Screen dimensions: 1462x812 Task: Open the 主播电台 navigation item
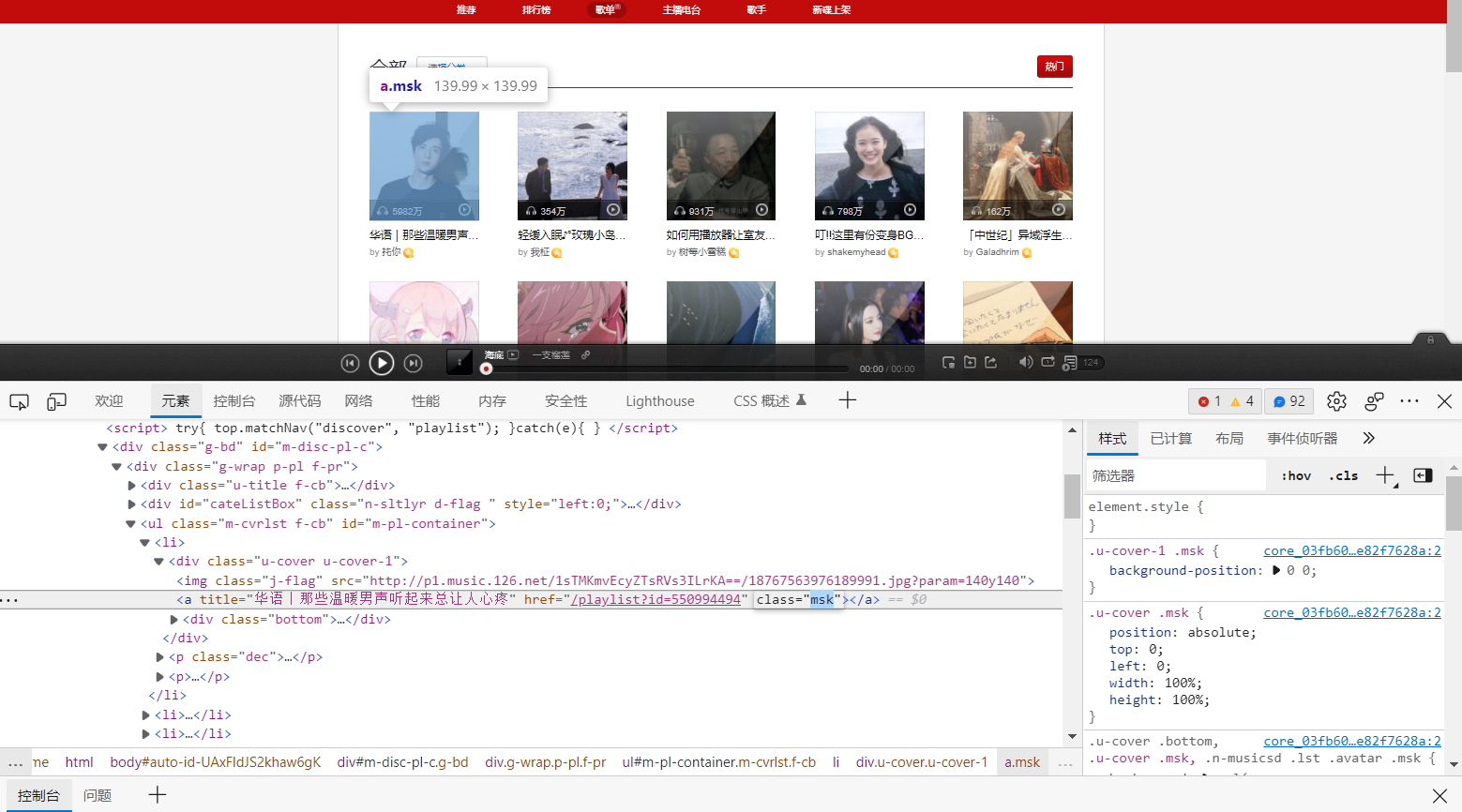coord(682,10)
